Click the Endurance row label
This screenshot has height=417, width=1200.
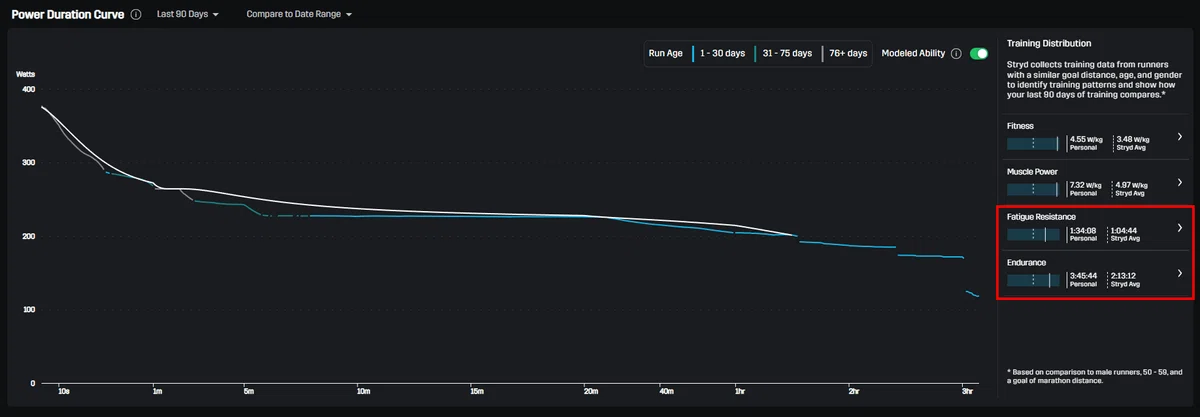point(1026,262)
